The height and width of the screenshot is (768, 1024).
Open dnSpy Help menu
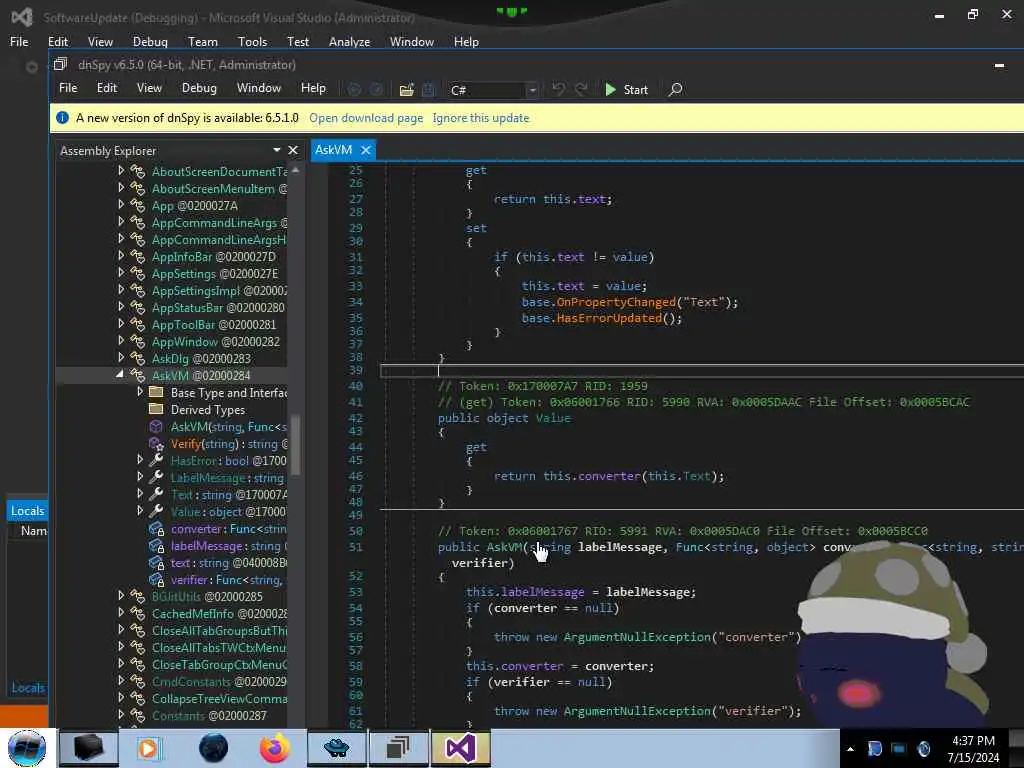pyautogui.click(x=313, y=88)
